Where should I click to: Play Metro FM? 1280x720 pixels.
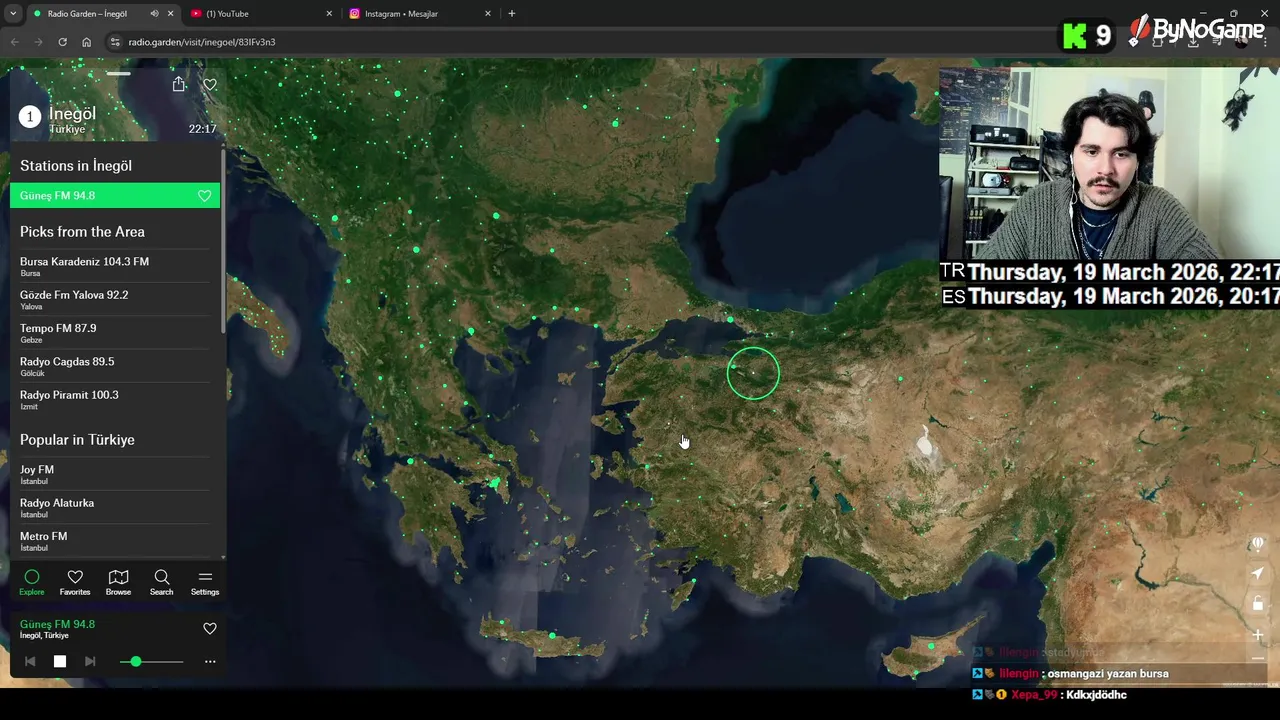click(x=115, y=541)
